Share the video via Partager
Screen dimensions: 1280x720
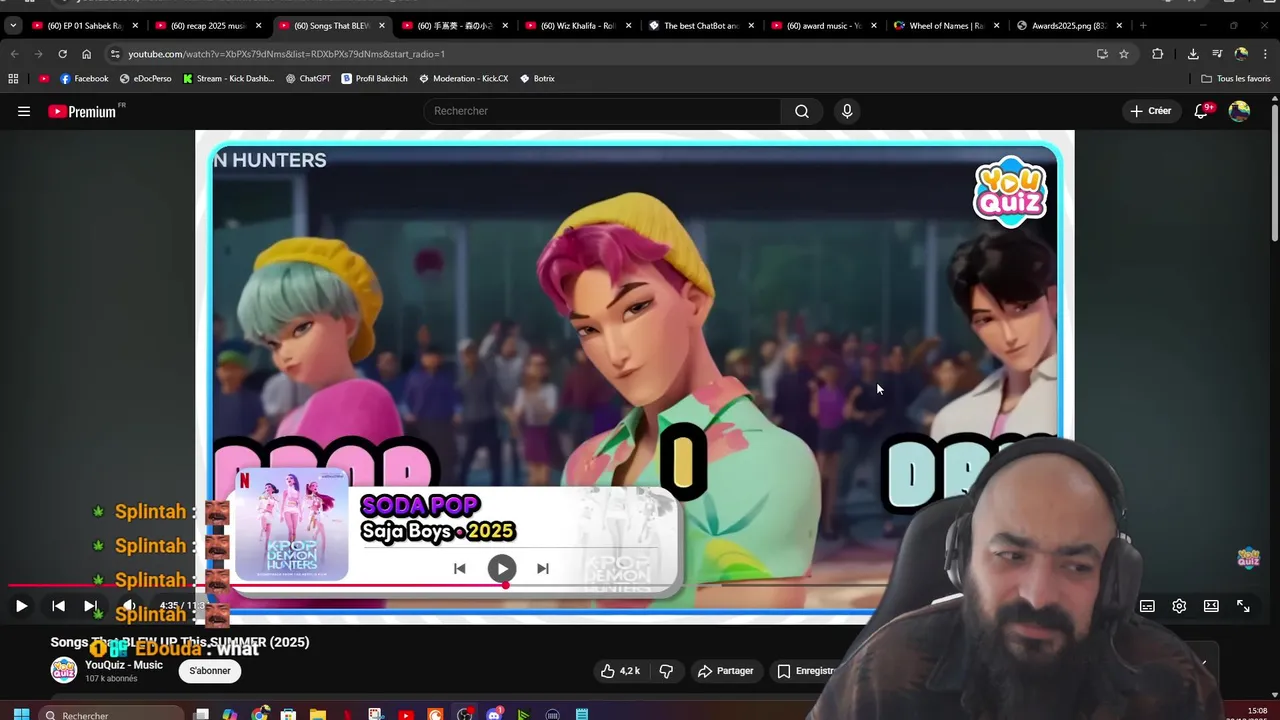pyautogui.click(x=726, y=671)
